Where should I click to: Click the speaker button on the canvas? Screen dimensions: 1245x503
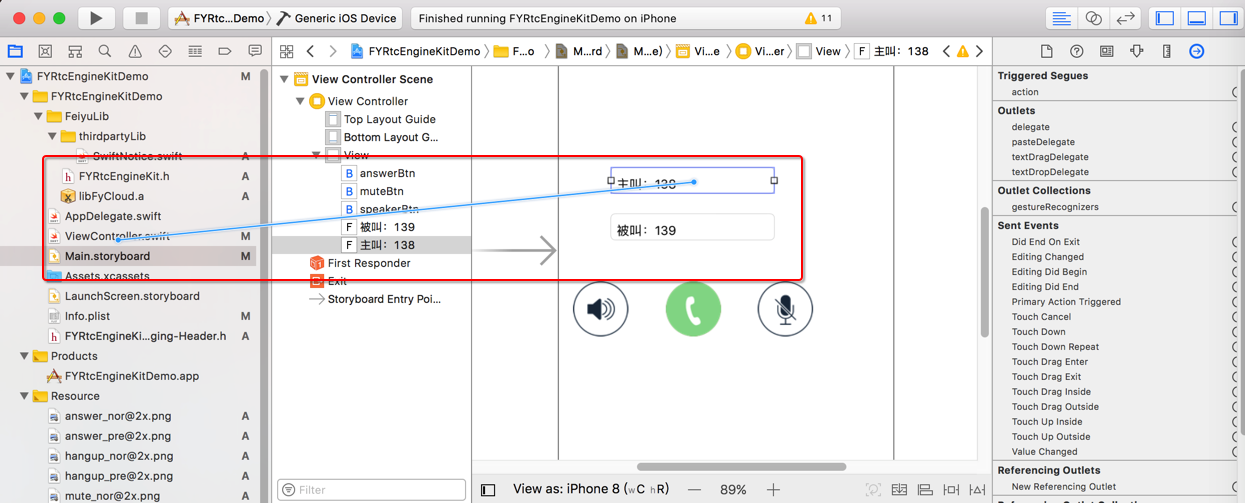click(601, 309)
